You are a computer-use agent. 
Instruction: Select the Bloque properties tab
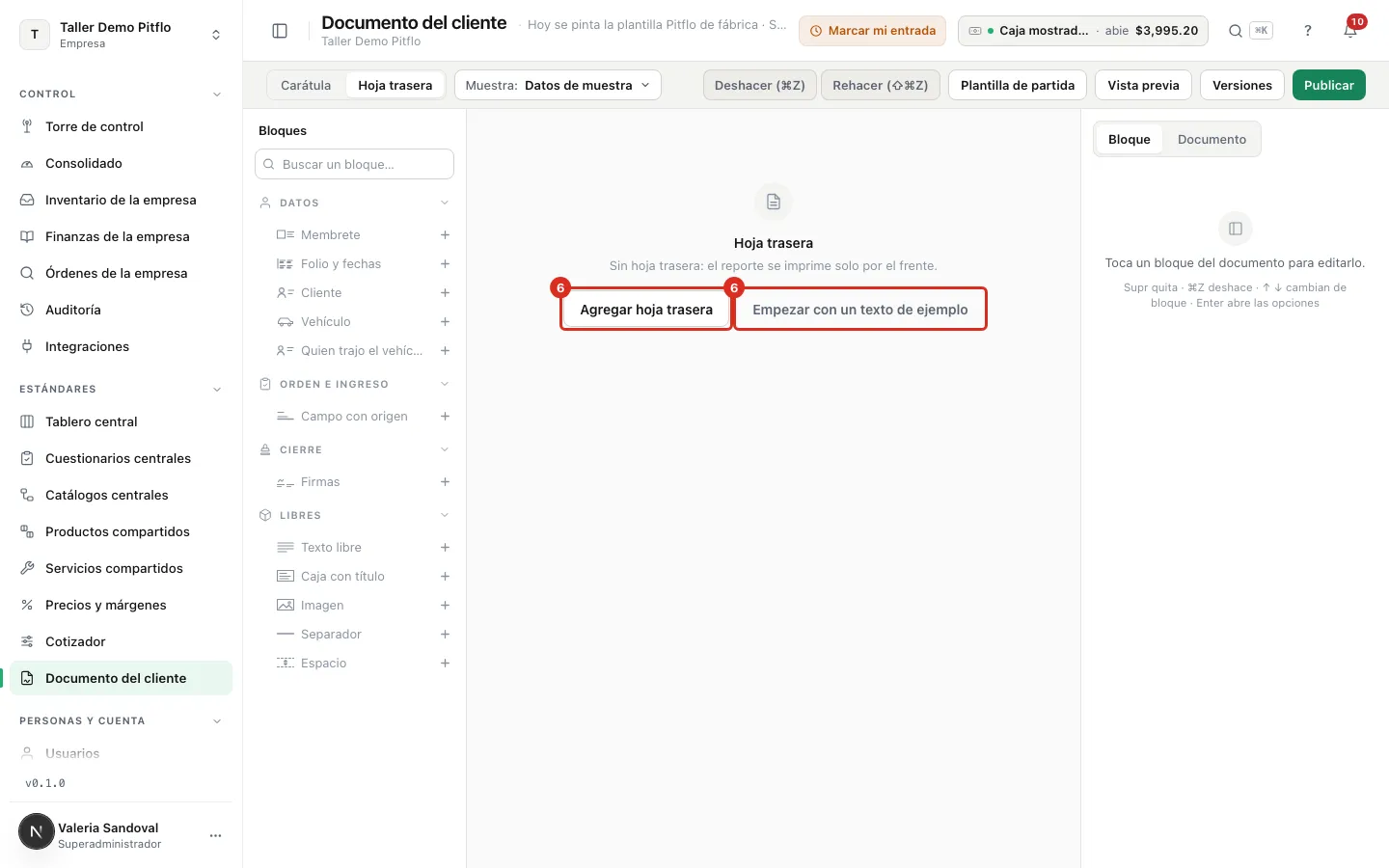1130,139
